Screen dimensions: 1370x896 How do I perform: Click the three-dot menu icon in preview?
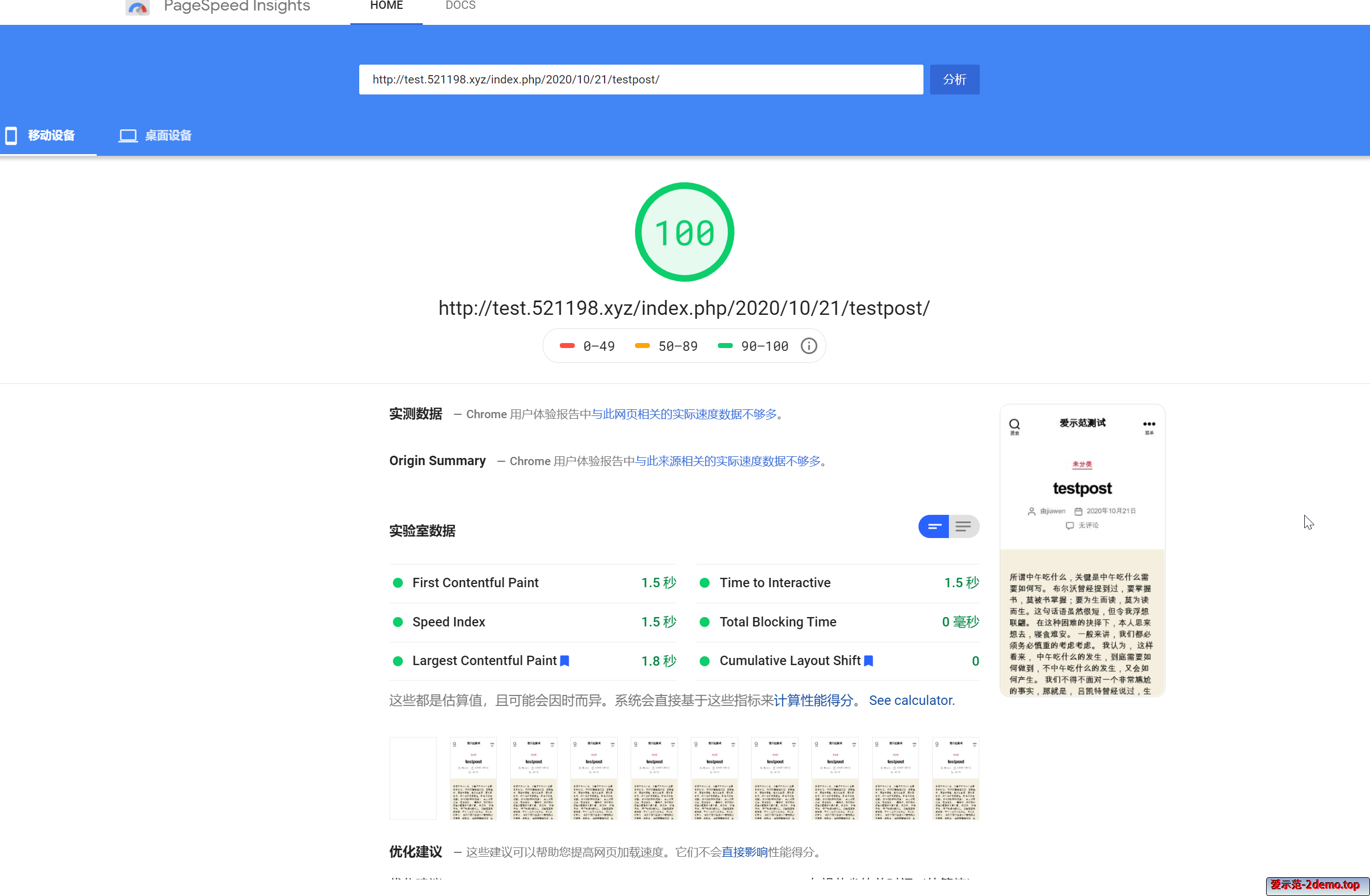pos(1148,424)
